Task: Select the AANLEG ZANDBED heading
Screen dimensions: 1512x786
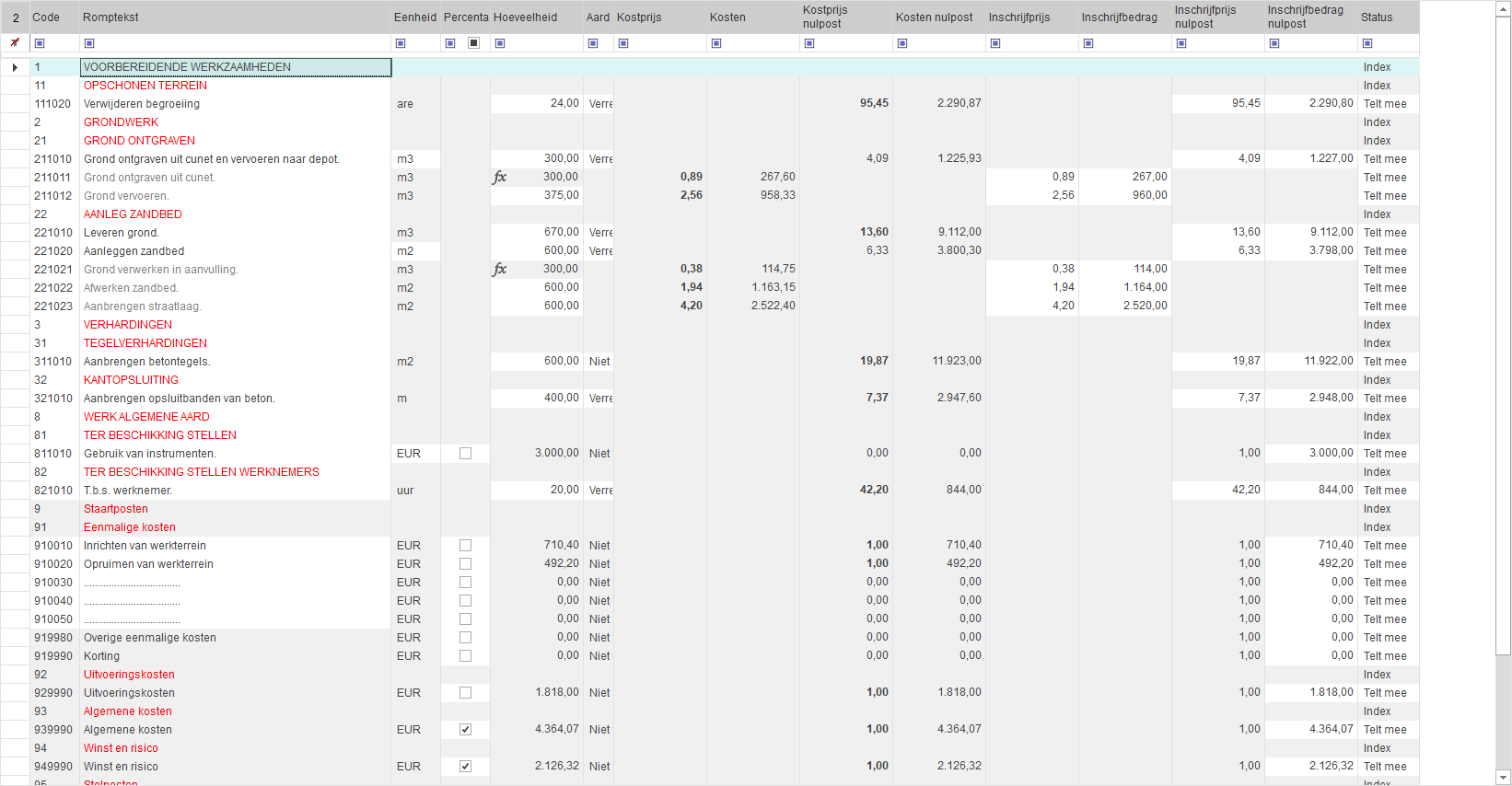Action: 236,214
